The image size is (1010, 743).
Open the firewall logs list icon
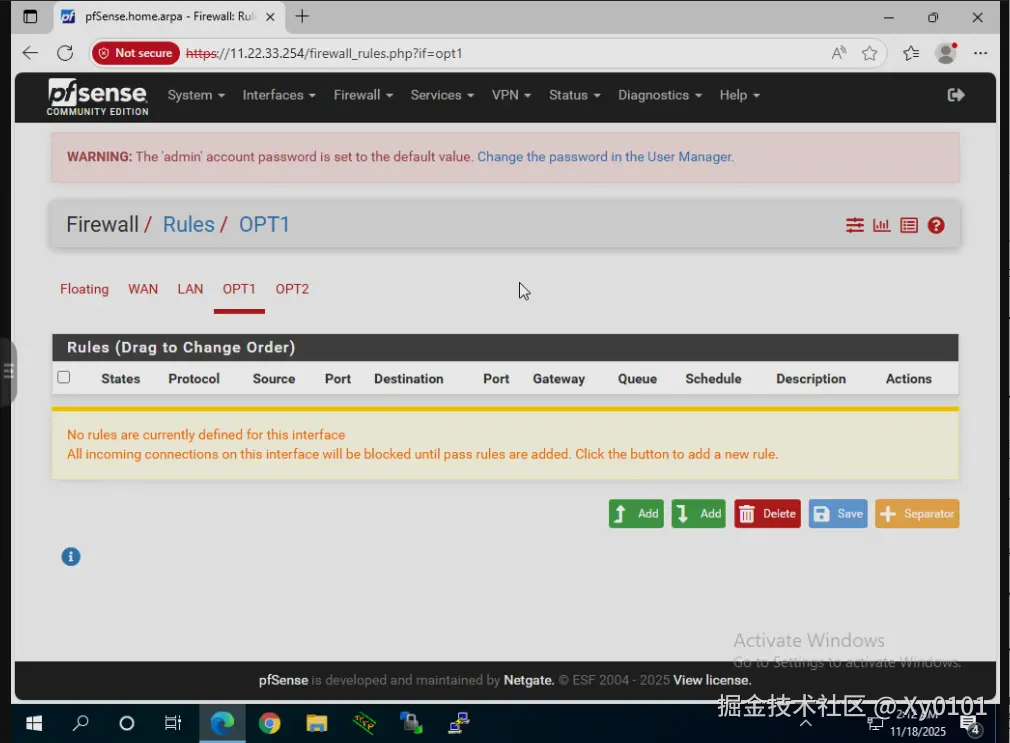pyautogui.click(x=909, y=225)
